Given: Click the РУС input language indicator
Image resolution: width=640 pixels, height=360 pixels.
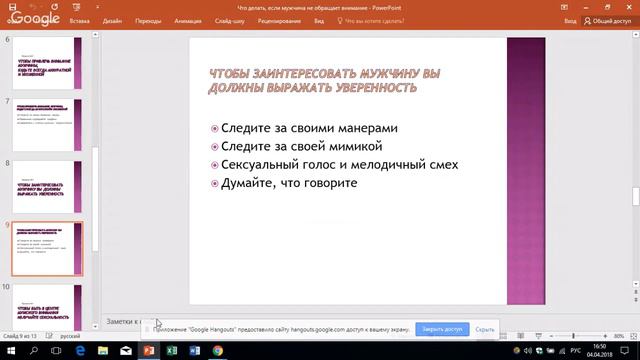Looking at the screenshot, I should (576, 351).
